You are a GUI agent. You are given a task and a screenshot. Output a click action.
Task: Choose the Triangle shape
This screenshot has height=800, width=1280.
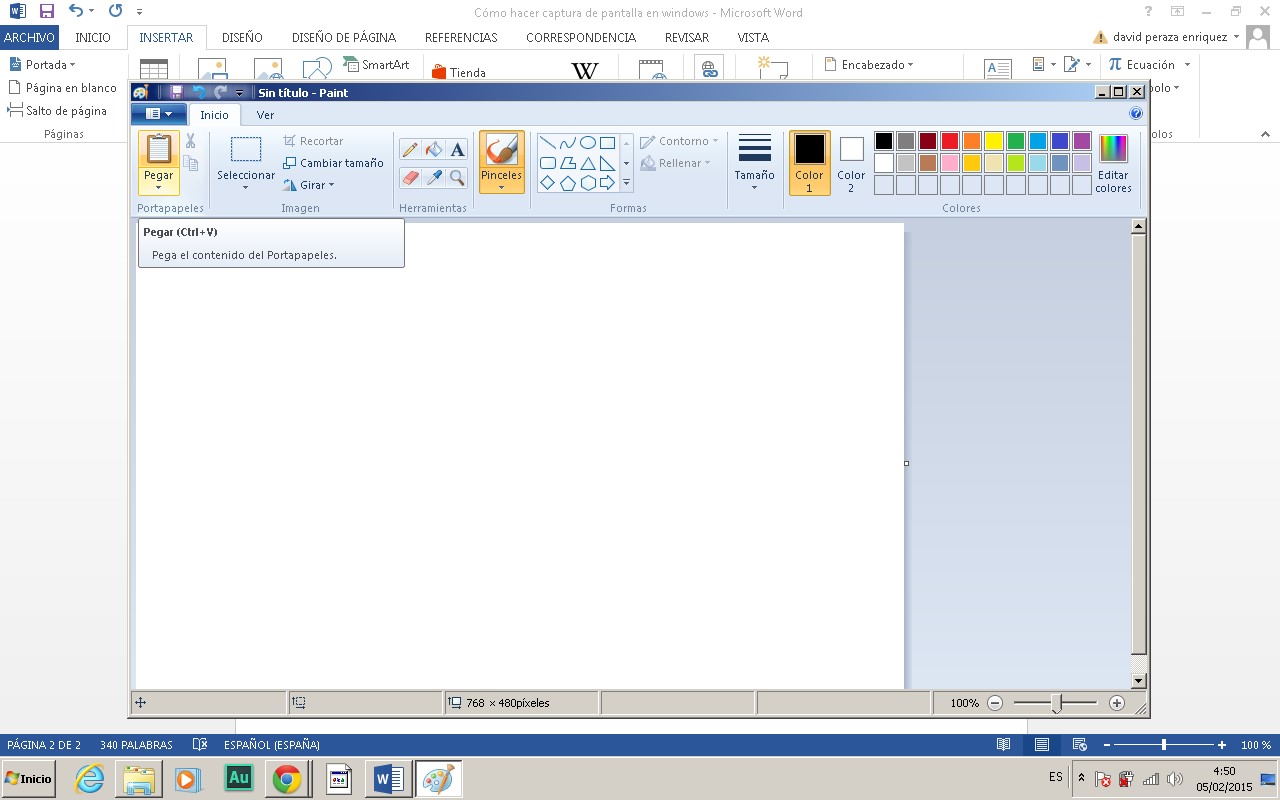(x=588, y=163)
